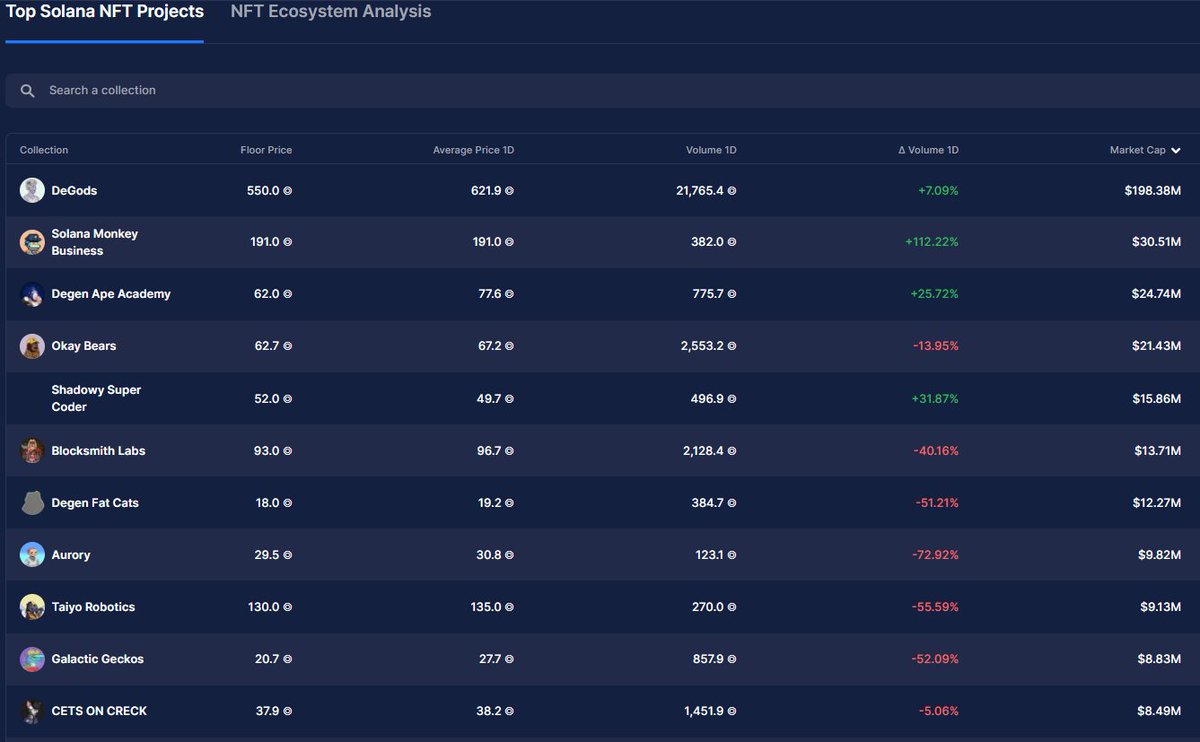This screenshot has width=1200, height=742.
Task: Focus the Search a collection field
Action: [602, 90]
